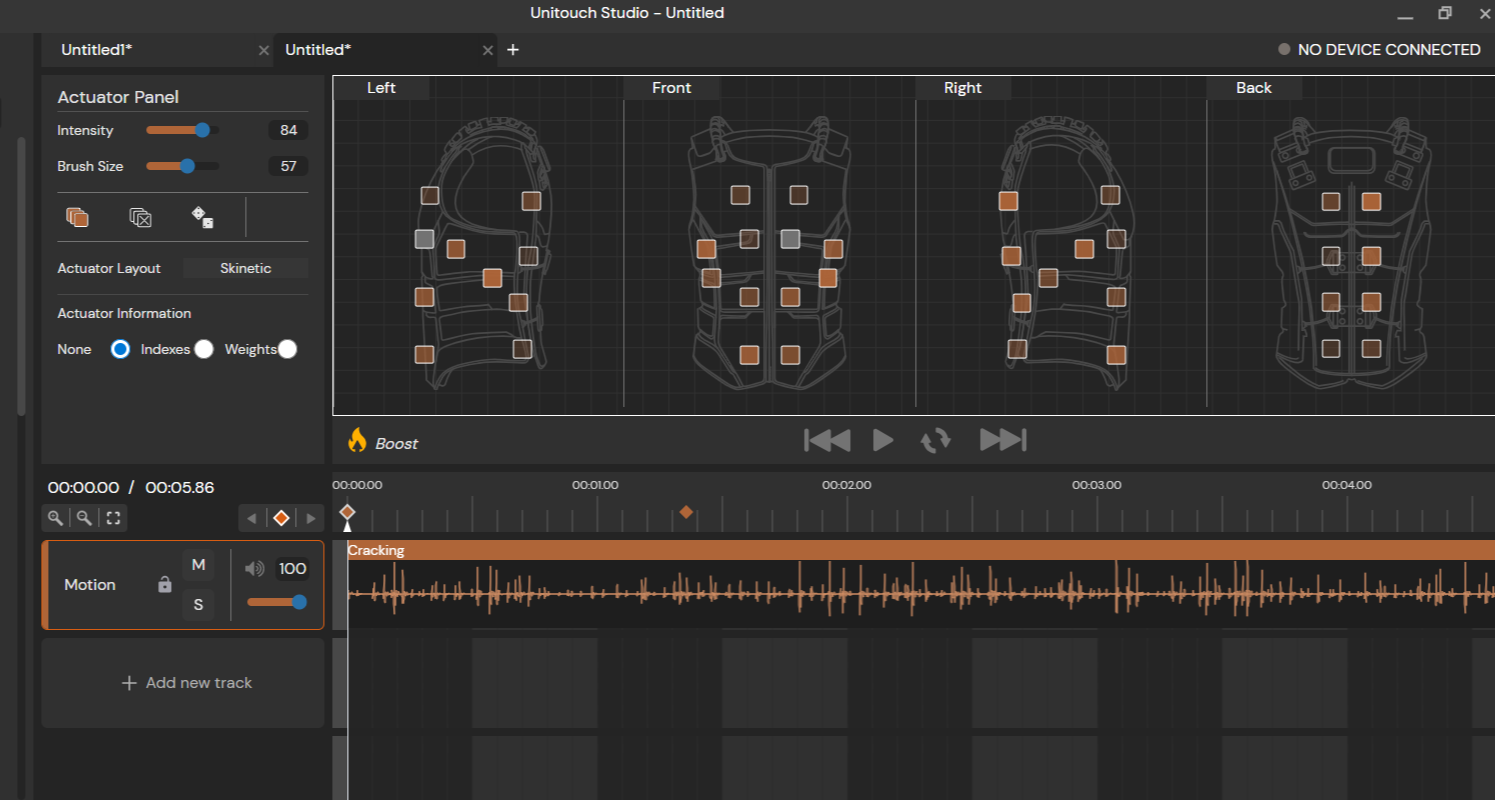
Task: Click the Right view label
Action: tap(963, 88)
